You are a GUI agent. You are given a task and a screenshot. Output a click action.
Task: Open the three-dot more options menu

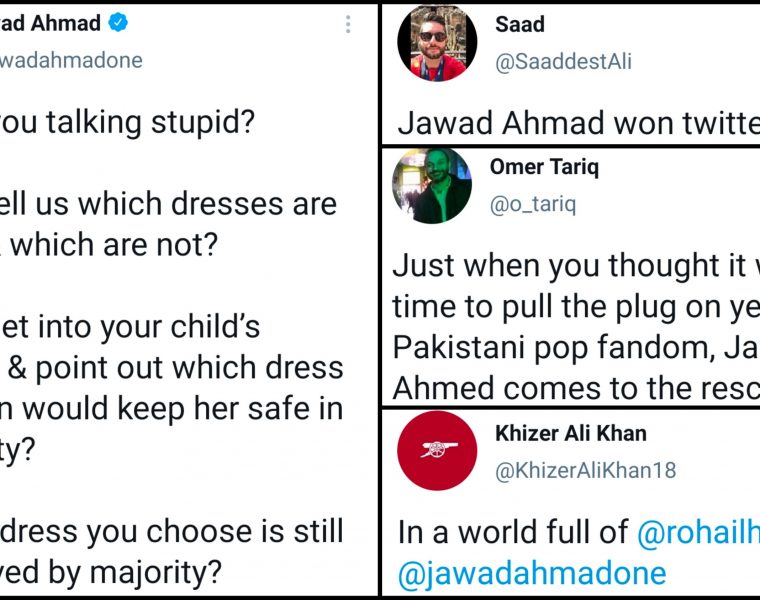[x=348, y=25]
